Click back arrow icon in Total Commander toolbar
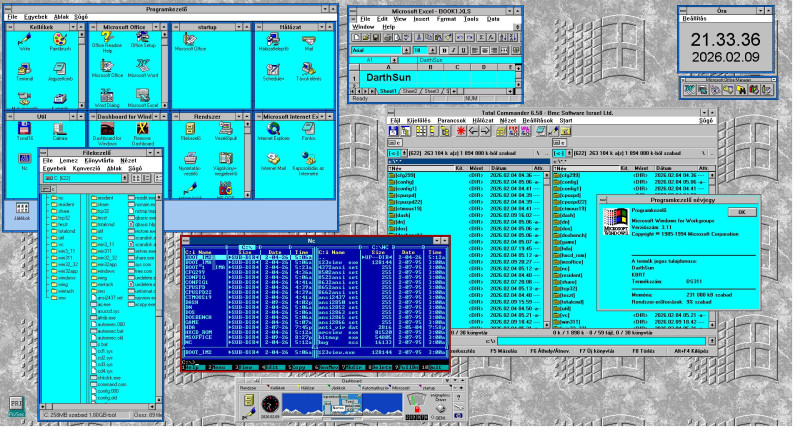This screenshot has height=434, width=800. 473,131
